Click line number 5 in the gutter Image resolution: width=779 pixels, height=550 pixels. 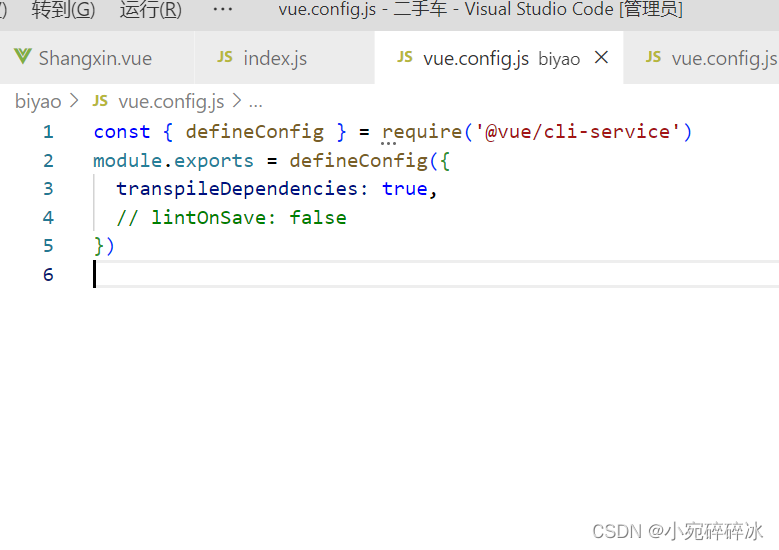(x=48, y=246)
